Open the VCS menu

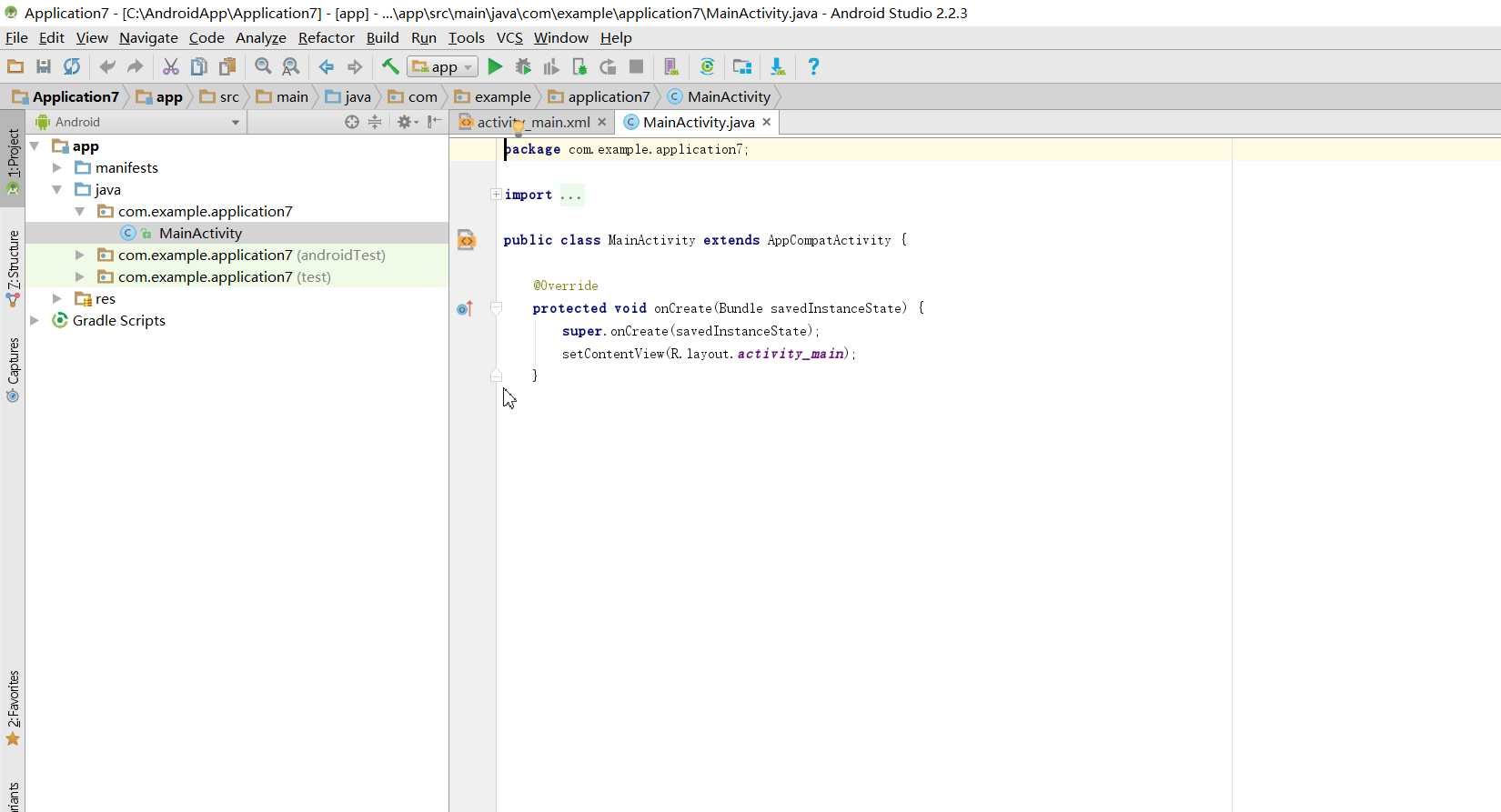[x=509, y=37]
